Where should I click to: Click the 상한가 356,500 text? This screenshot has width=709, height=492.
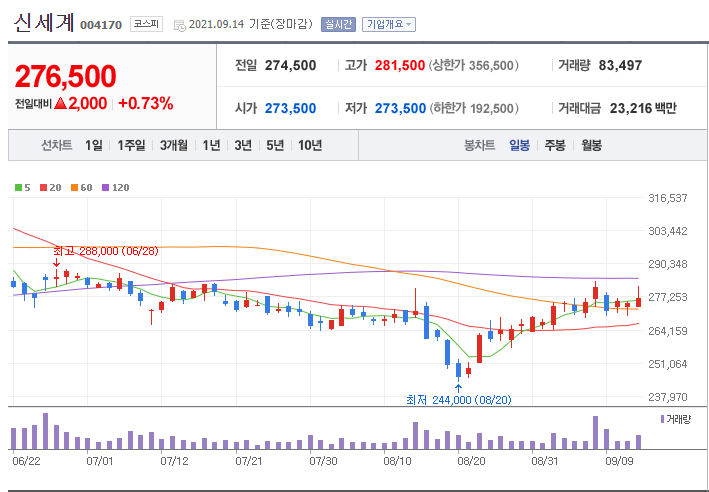coord(473,66)
